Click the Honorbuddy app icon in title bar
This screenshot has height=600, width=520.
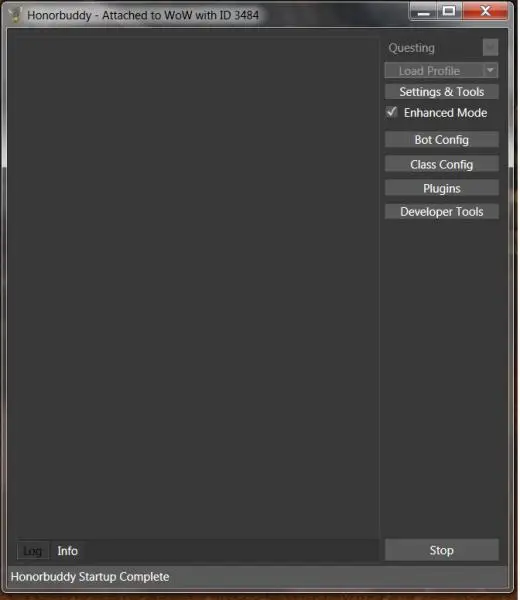pos(15,15)
